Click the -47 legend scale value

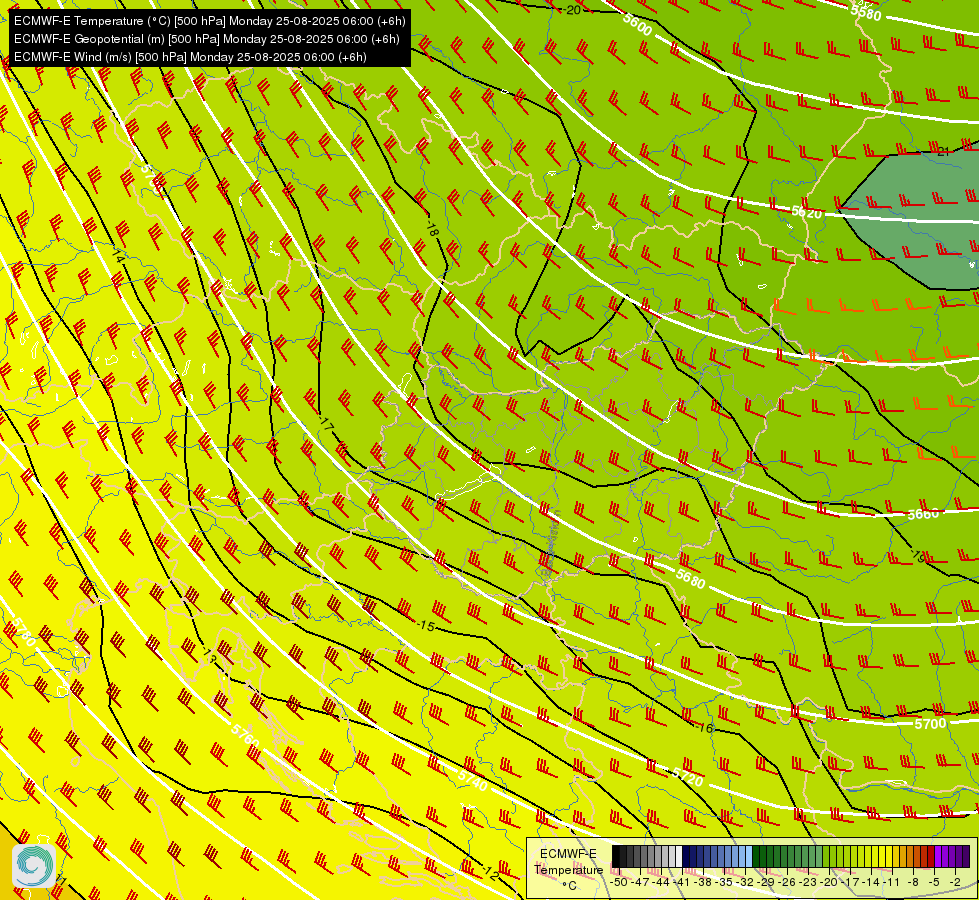[x=641, y=882]
